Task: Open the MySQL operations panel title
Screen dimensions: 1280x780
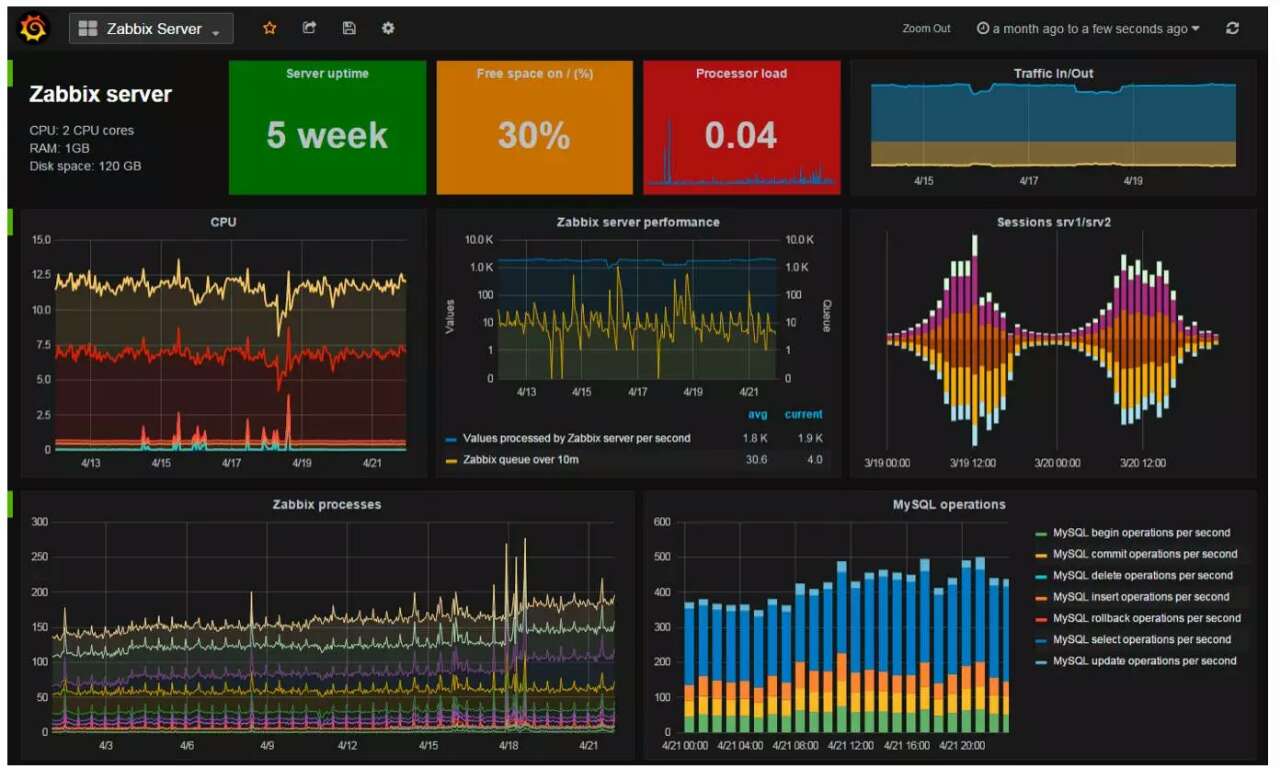Action: click(x=949, y=504)
